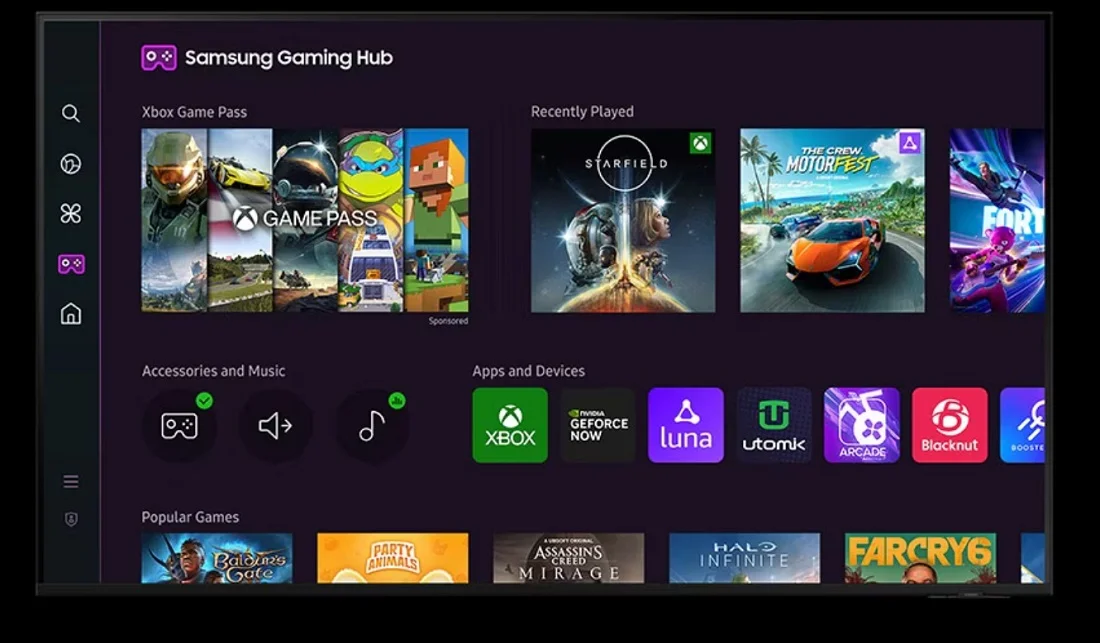
Task: Open the Search icon in the sidebar
Action: [x=71, y=113]
